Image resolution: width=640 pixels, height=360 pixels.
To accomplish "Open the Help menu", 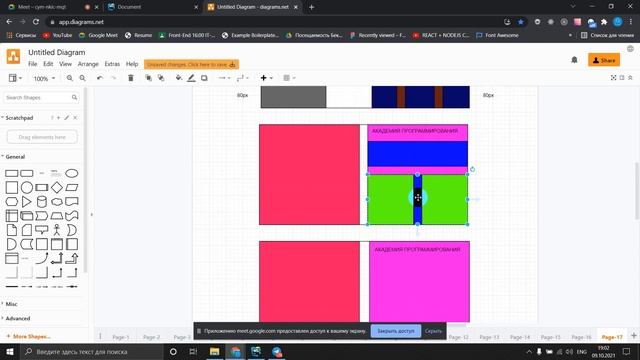I will tap(132, 64).
